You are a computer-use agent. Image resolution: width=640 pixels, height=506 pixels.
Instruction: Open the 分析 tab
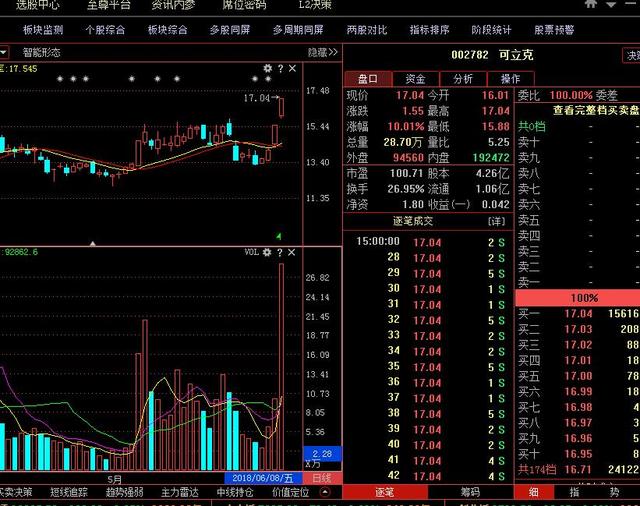[463, 79]
